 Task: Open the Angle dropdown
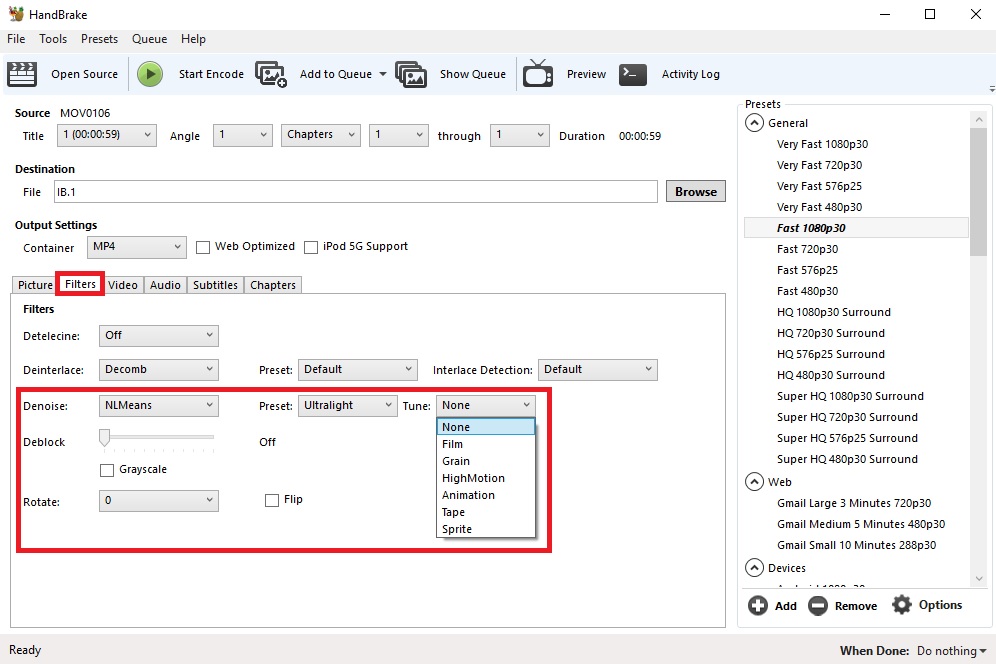click(x=243, y=135)
